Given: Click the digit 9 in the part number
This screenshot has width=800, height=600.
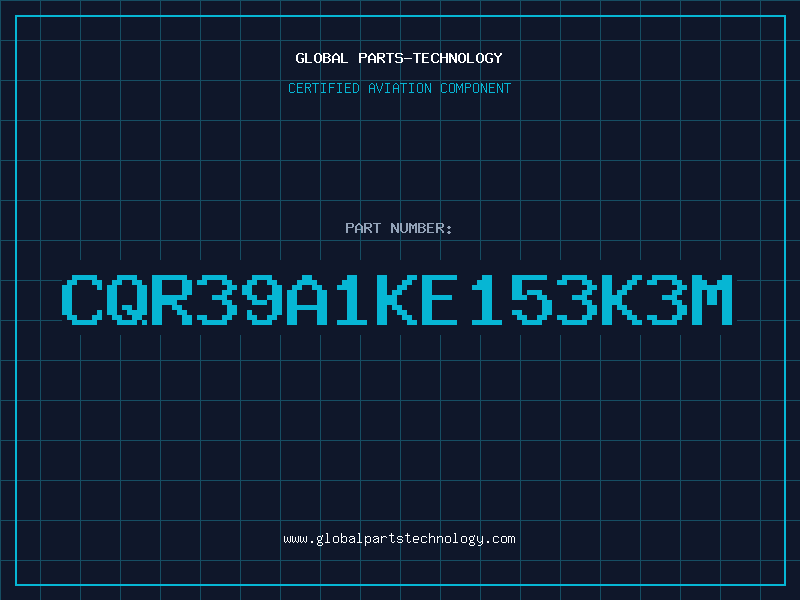Looking at the screenshot, I should point(262,299).
